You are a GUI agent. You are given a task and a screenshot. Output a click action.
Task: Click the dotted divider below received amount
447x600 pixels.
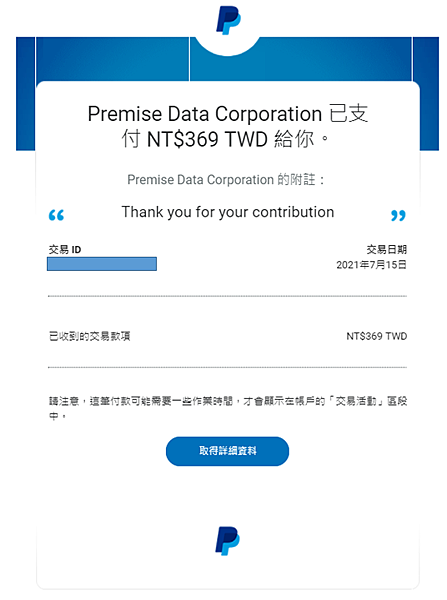coord(227,367)
